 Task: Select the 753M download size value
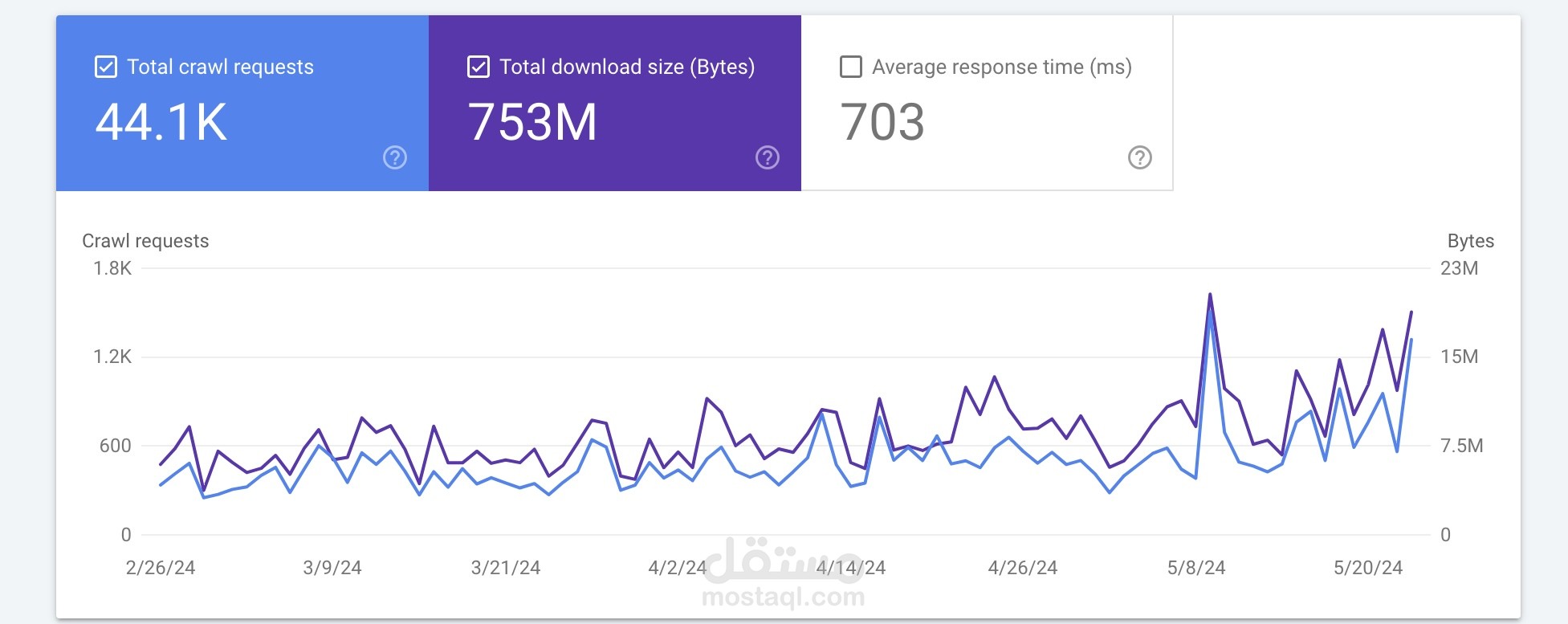(x=533, y=122)
